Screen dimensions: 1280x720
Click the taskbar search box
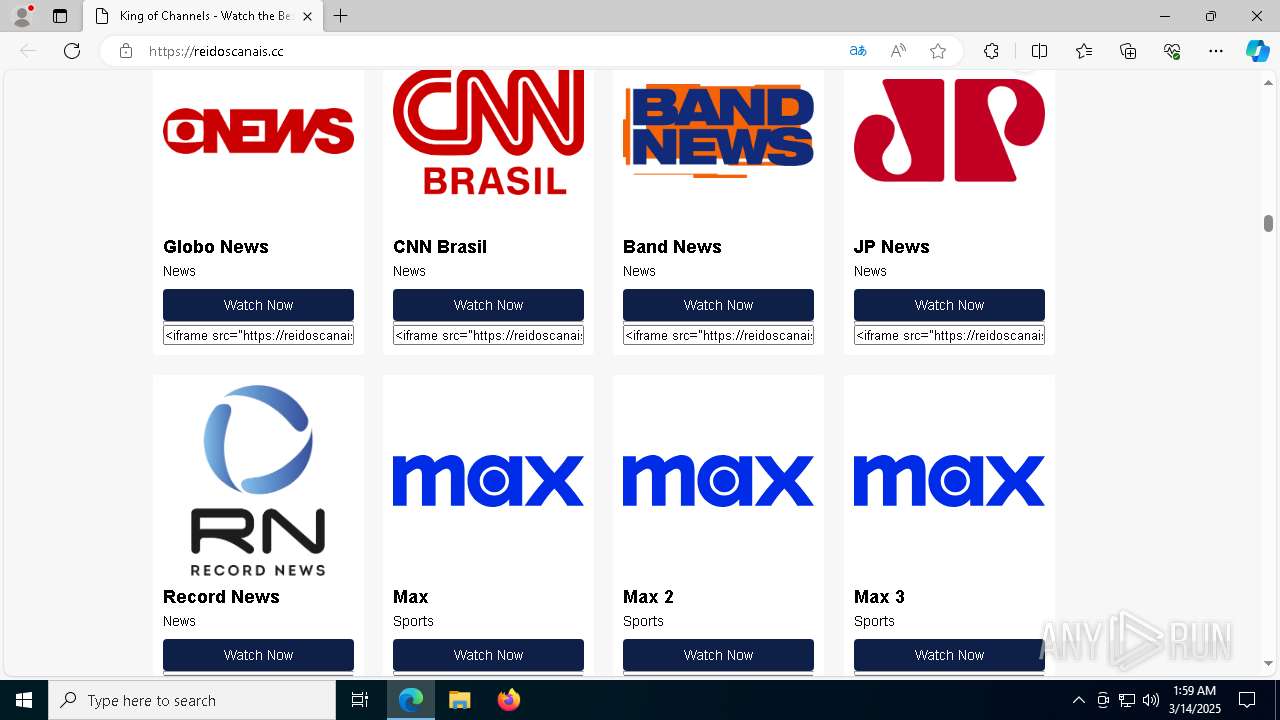pyautogui.click(x=192, y=700)
